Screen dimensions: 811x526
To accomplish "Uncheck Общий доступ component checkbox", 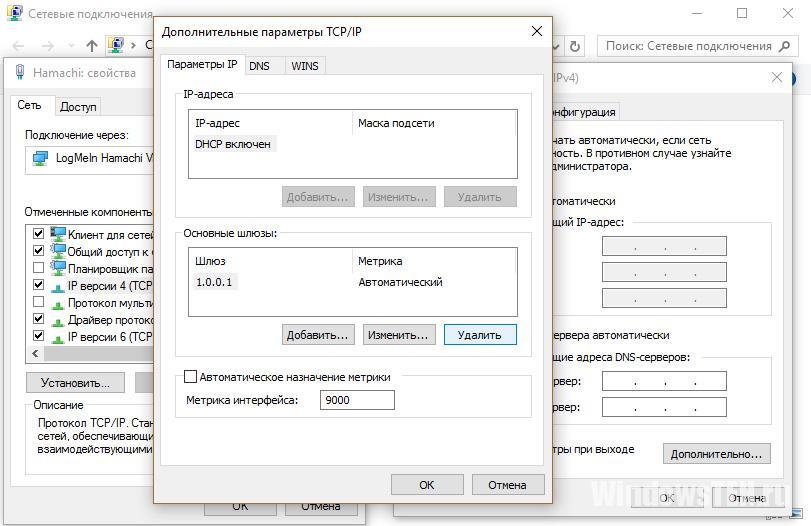I will (38, 250).
